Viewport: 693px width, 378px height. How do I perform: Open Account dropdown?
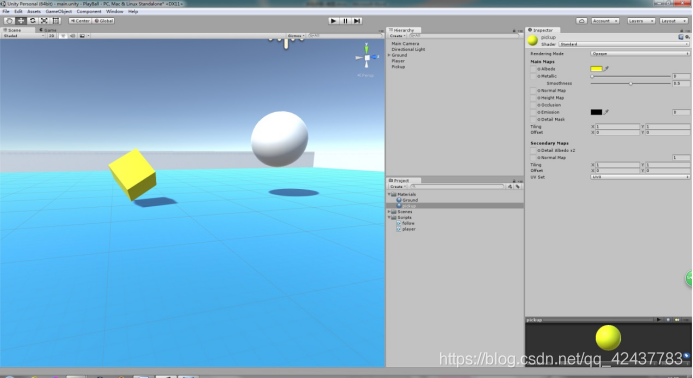coord(605,21)
